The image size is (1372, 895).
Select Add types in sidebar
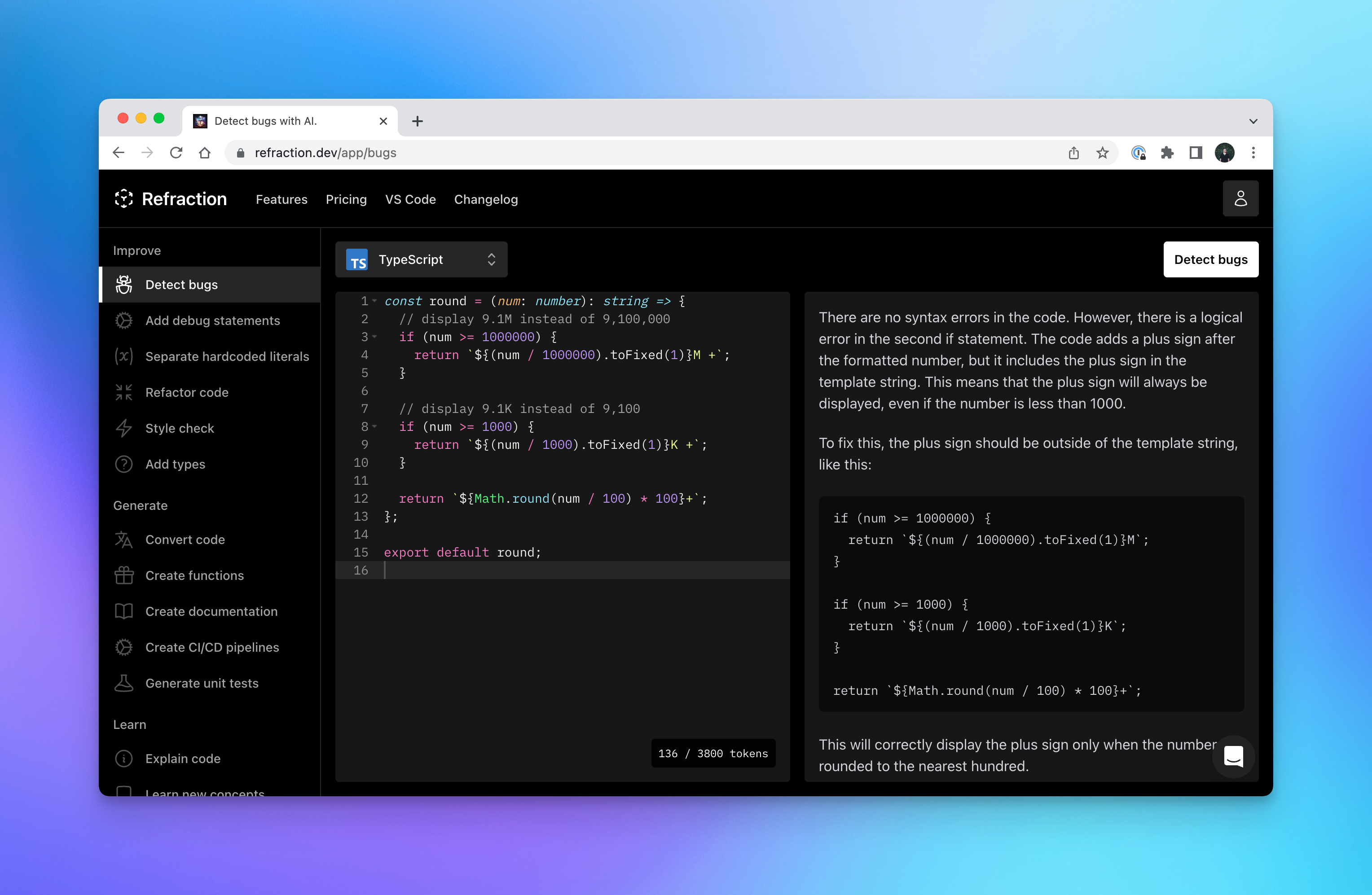coord(210,464)
